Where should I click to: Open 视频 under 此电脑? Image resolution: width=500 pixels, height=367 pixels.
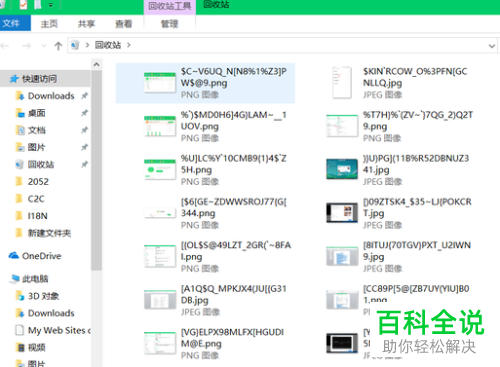36,348
